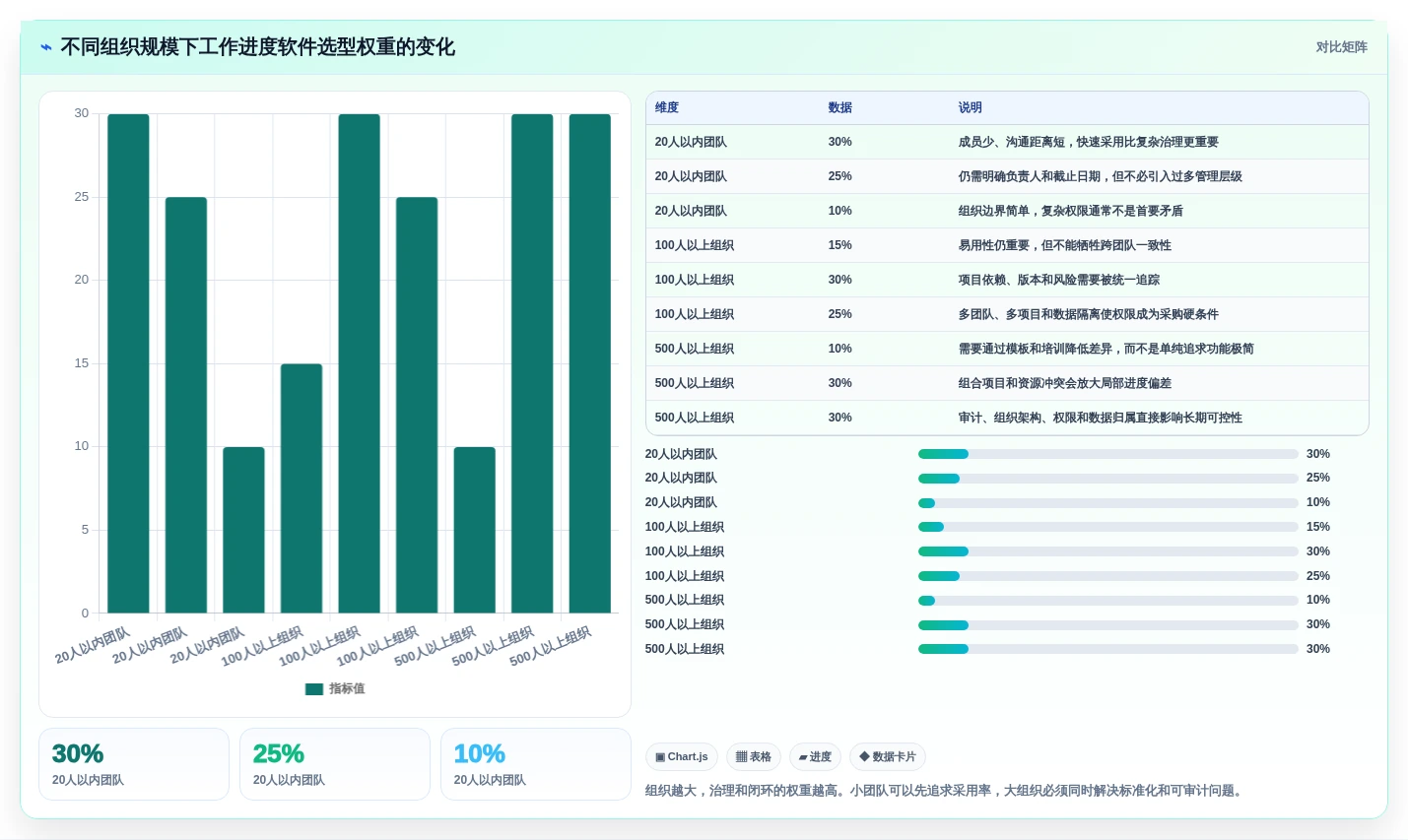Viewport: 1408px width, 840px height.
Task: Select the row '审计、组织架构、权限和数据归属'
Action: coord(1007,418)
